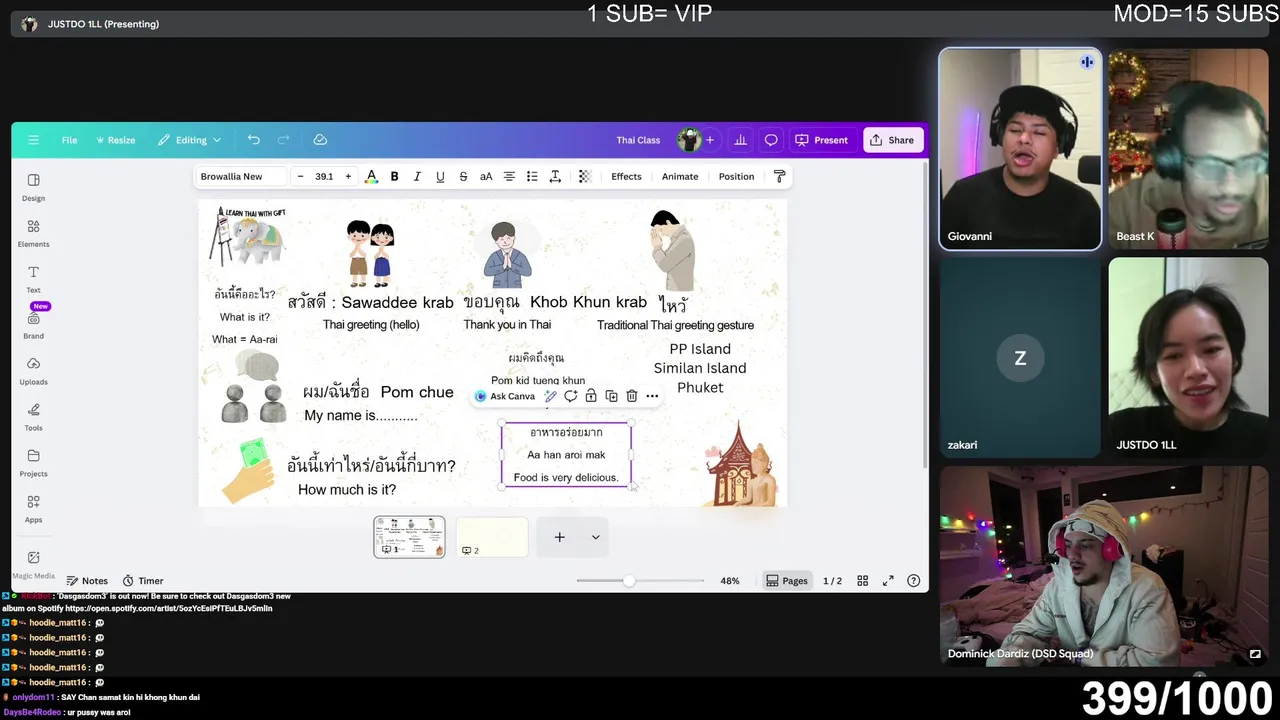Click Ask Canva in floating toolbar
The height and width of the screenshot is (720, 1280).
[505, 396]
